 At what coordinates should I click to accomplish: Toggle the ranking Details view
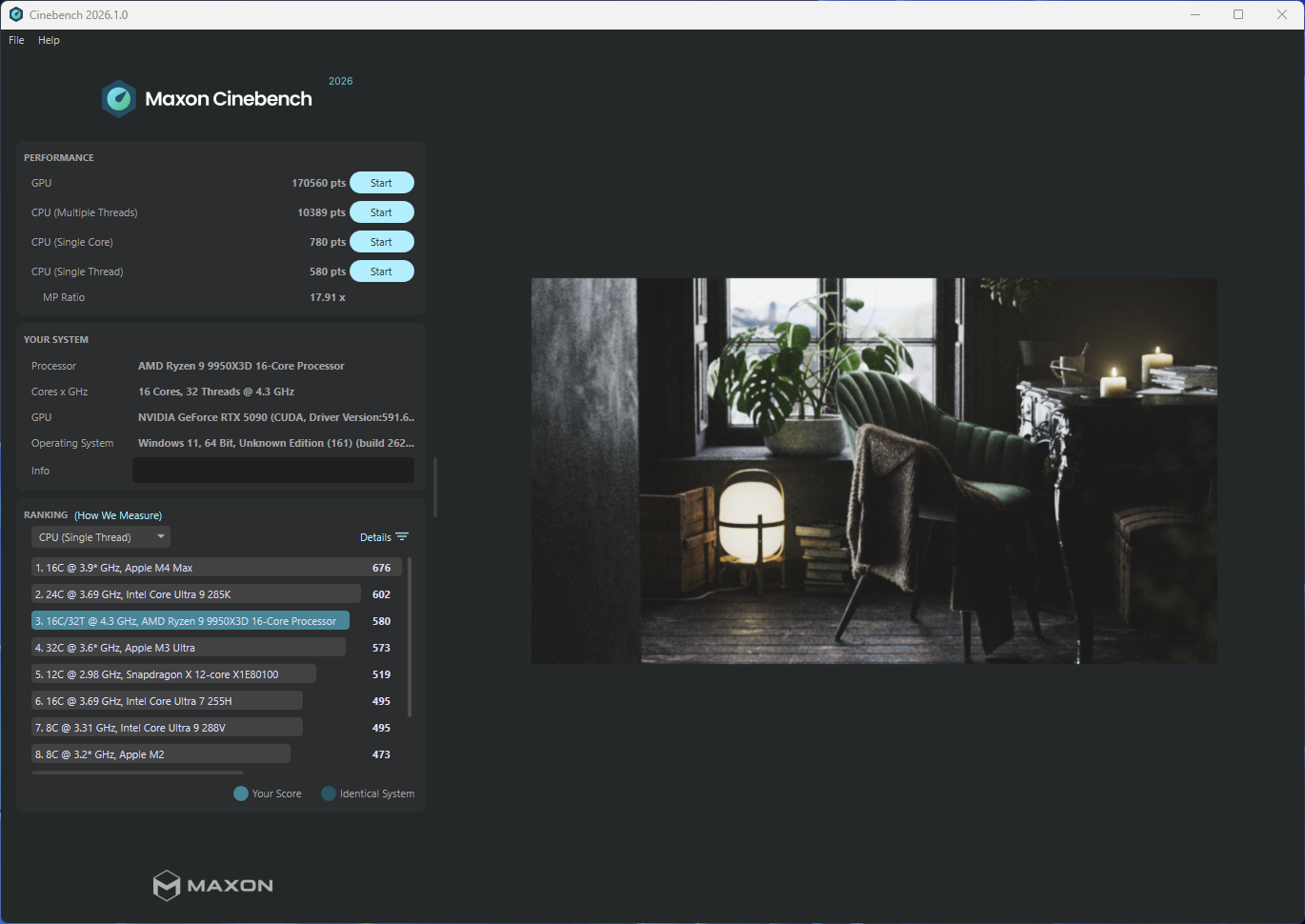click(375, 537)
